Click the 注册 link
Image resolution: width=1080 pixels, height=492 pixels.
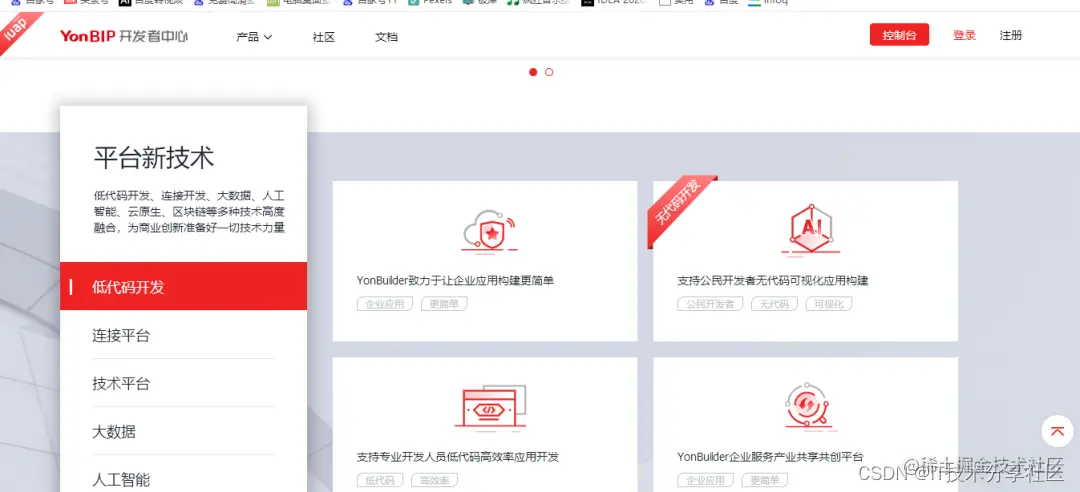pos(1010,35)
